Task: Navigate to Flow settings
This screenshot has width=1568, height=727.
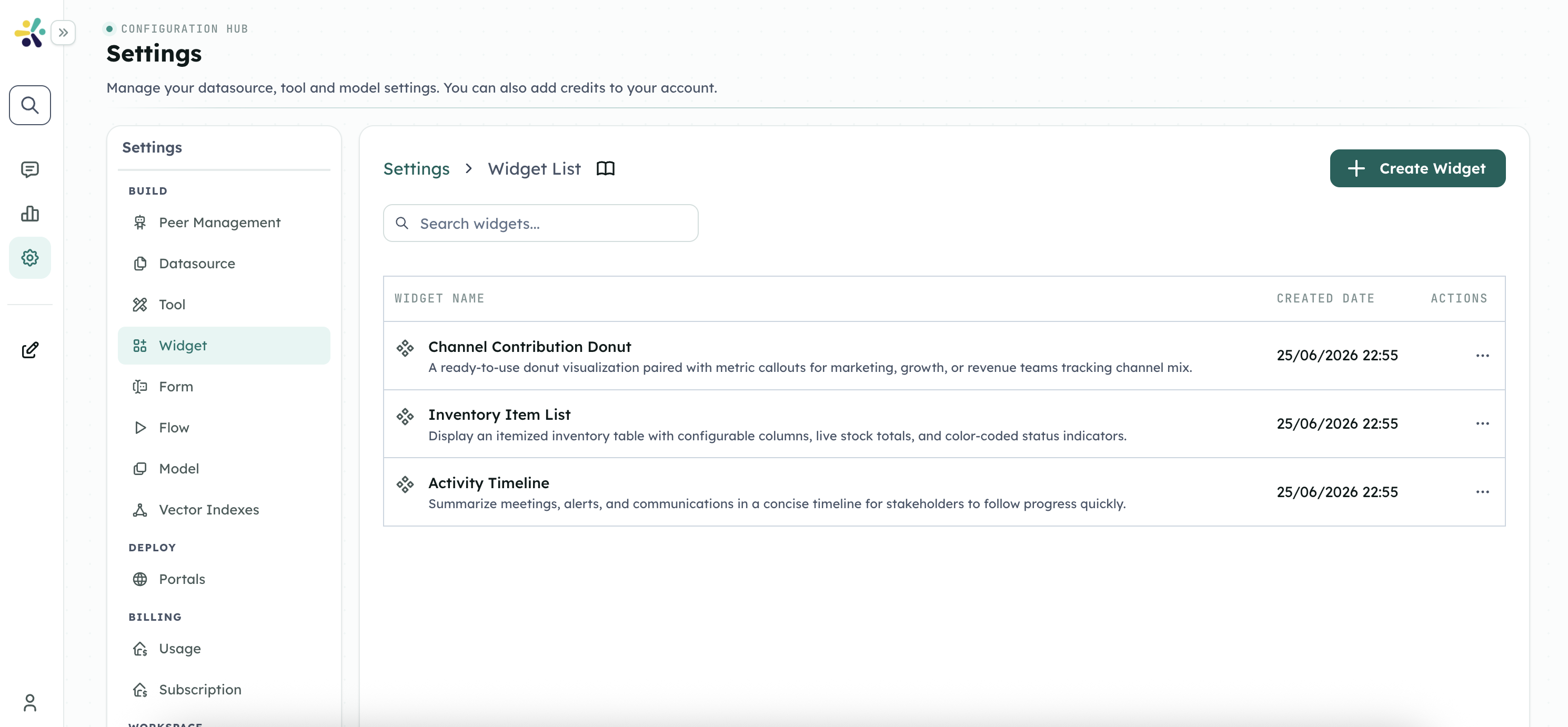Action: pos(224,428)
